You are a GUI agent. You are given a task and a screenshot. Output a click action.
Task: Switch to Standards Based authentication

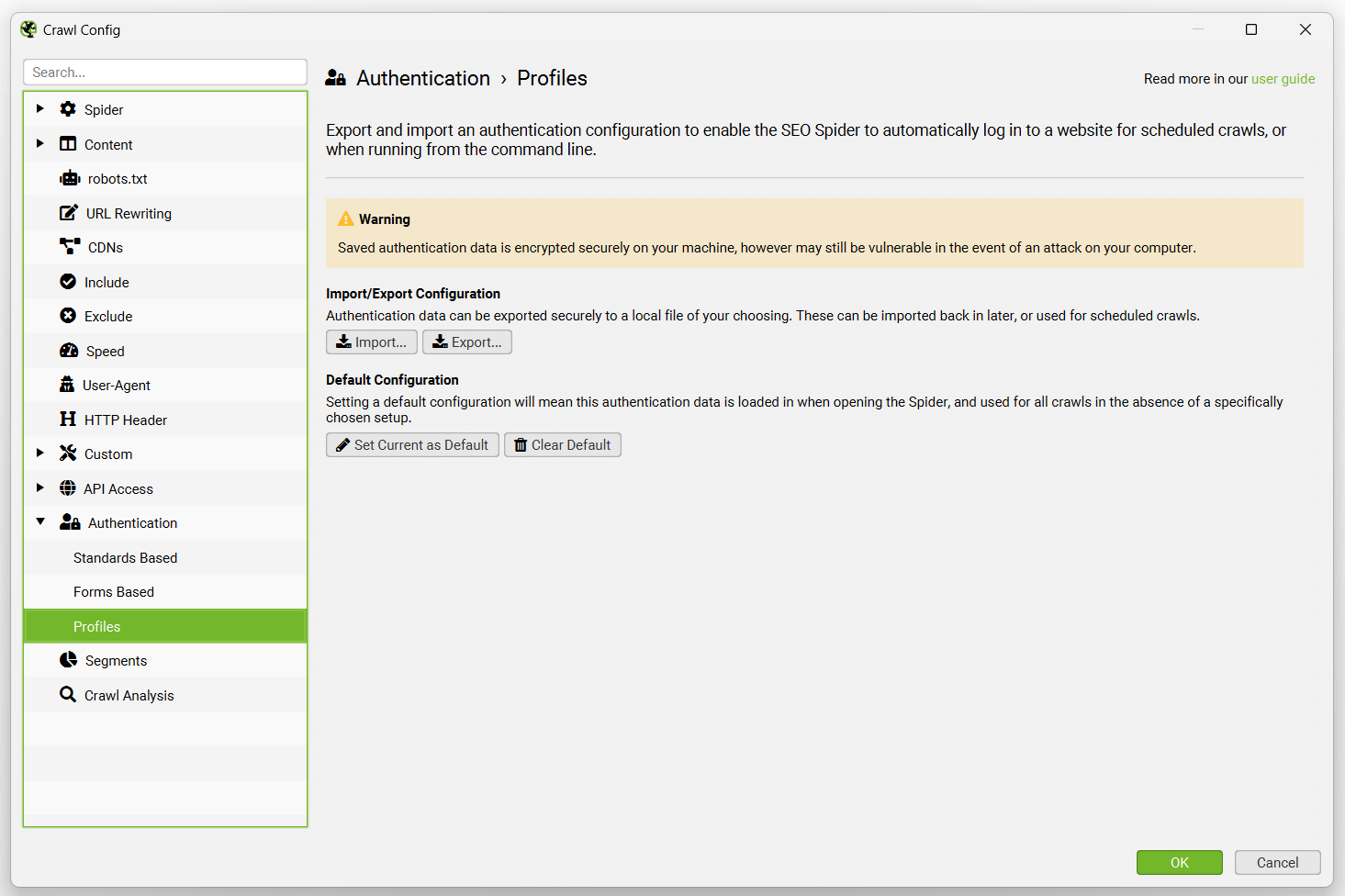pyautogui.click(x=126, y=557)
